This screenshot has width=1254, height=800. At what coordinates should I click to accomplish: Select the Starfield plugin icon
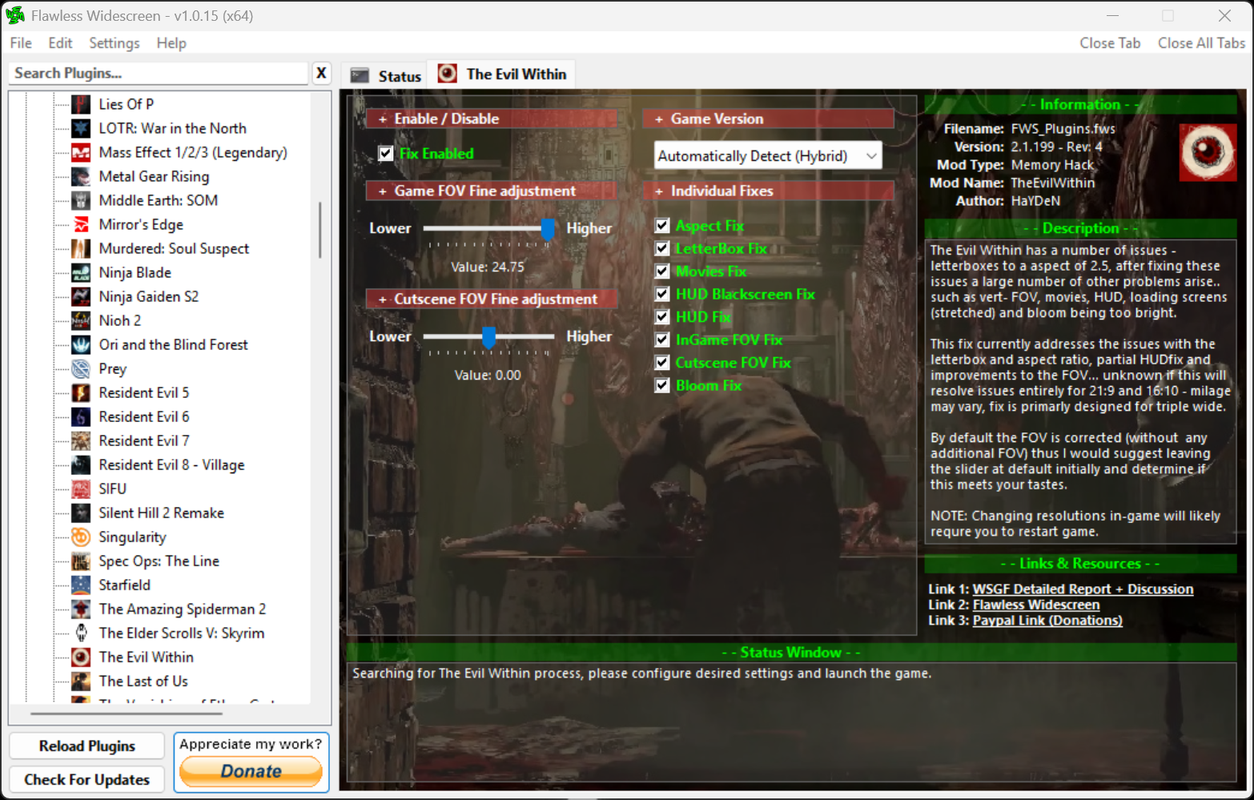81,584
